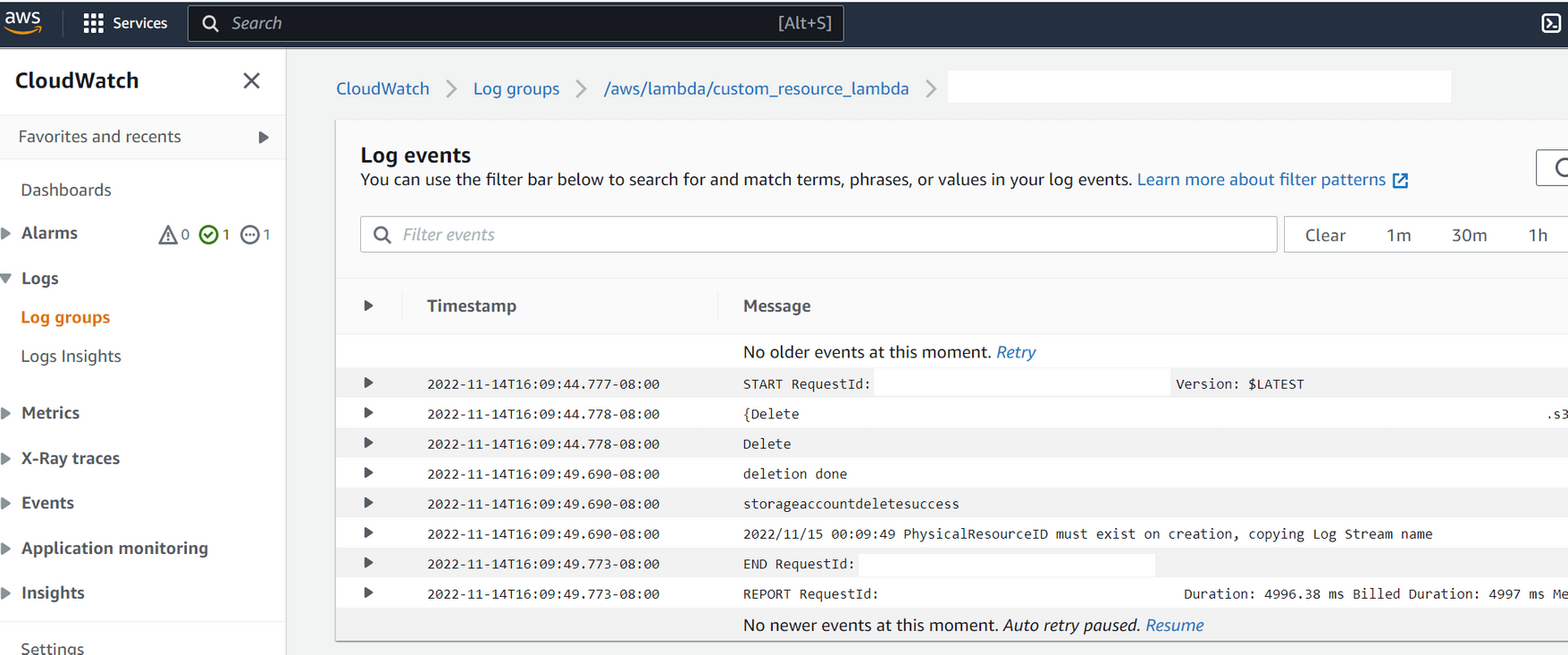Viewport: 1568px width, 655px height.
Task: Click the insufficient data alarms icon
Action: point(250,234)
